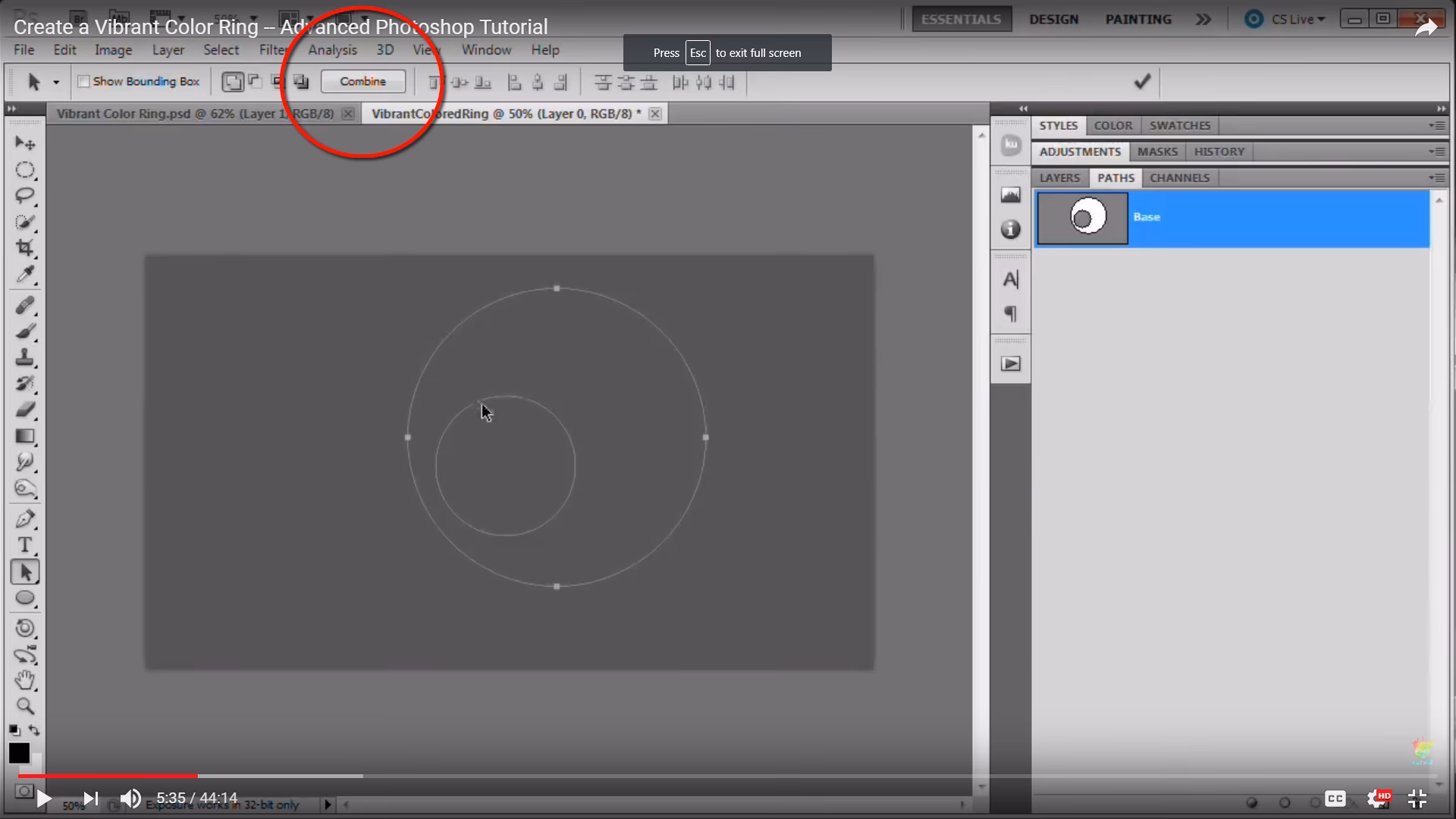
Task: Open the Info panel icon
Action: 1011,230
